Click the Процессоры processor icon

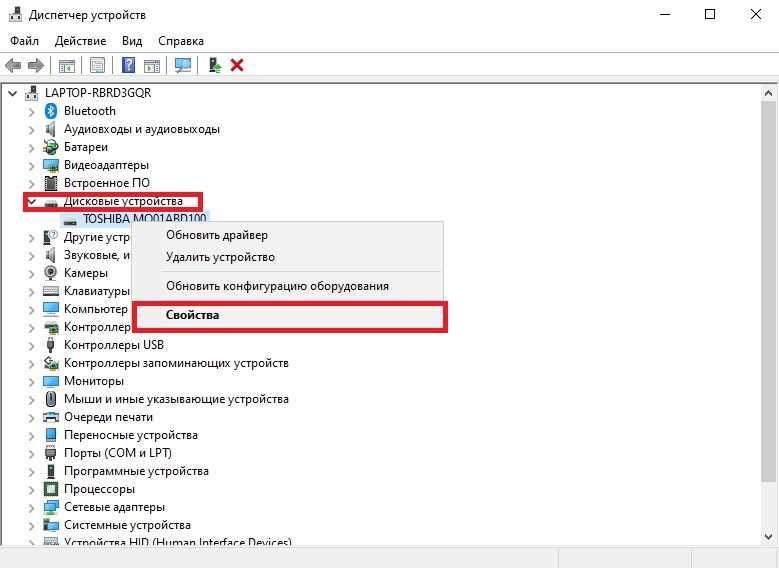(51, 489)
